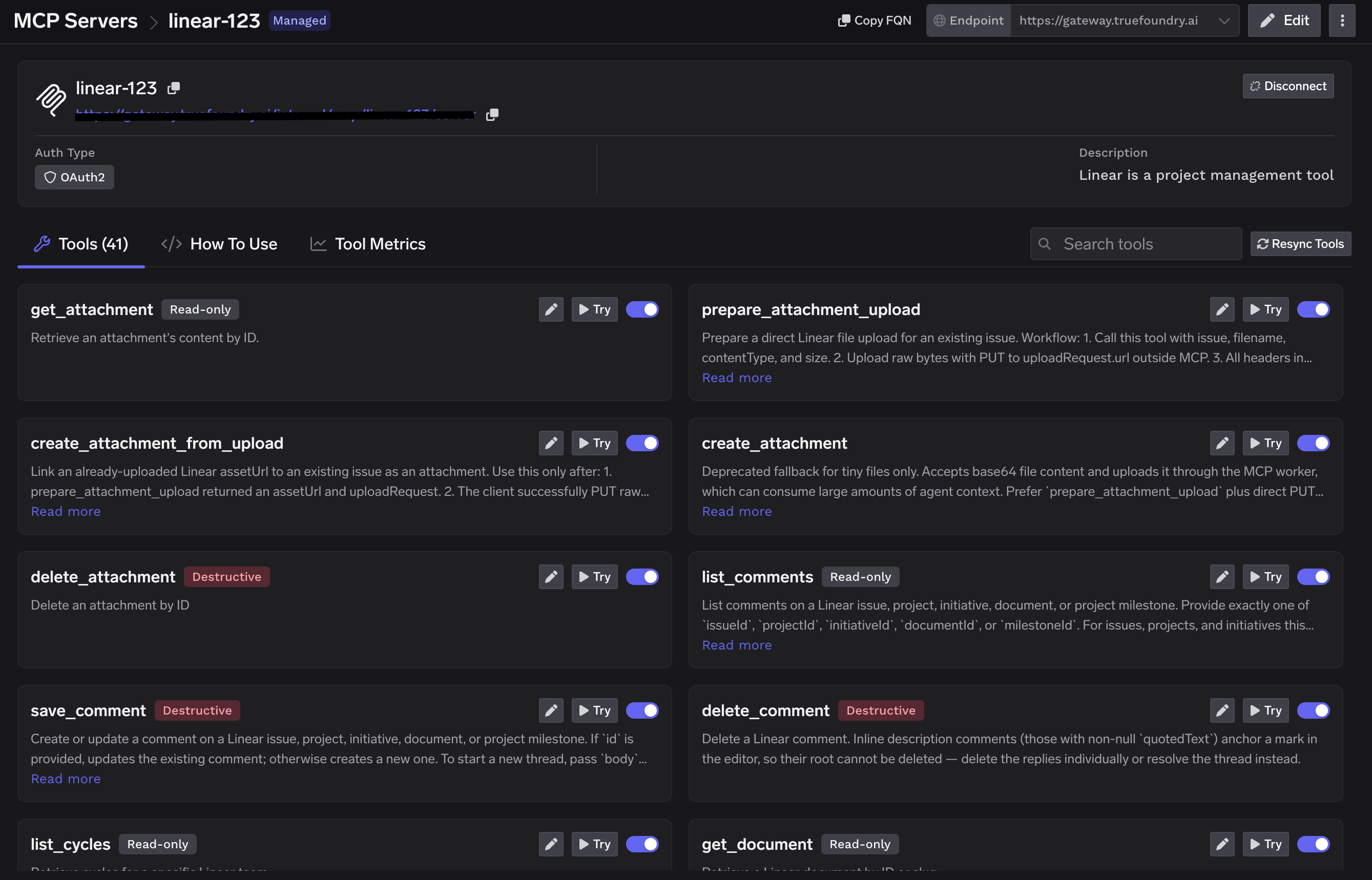Screen dimensions: 1372x880
Task: Edit list_cycles using pencil icon
Action: [x=551, y=844]
